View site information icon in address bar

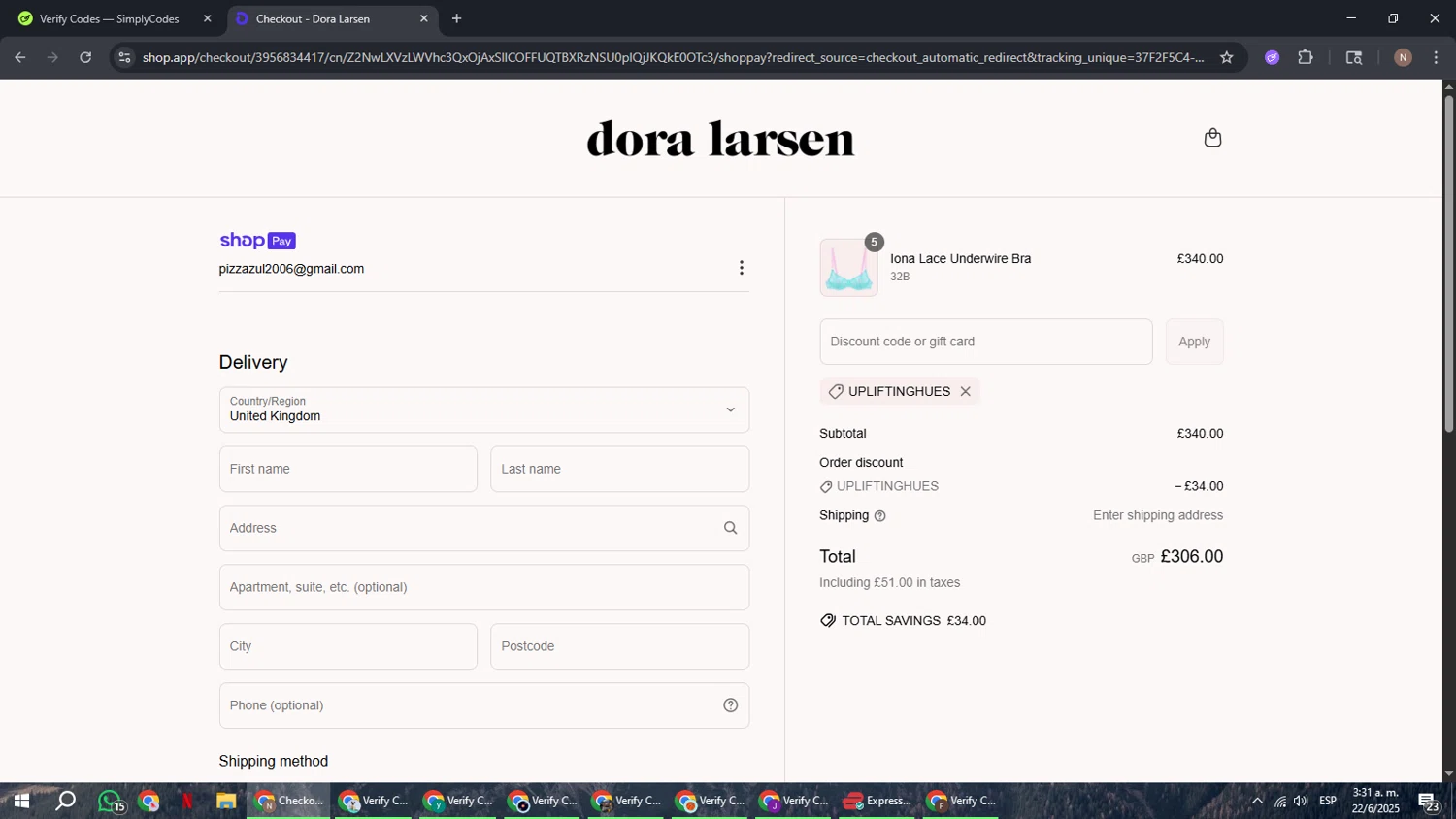pyautogui.click(x=123, y=57)
